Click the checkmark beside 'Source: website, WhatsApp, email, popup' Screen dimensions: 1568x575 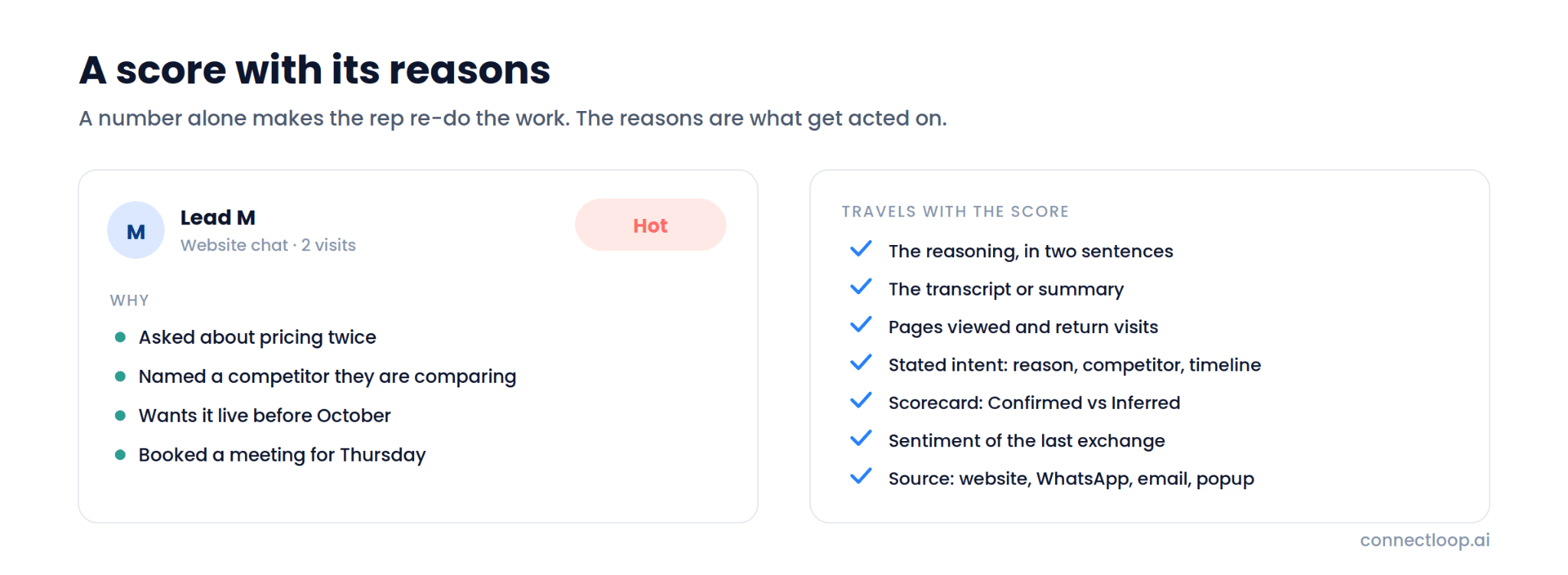[861, 477]
